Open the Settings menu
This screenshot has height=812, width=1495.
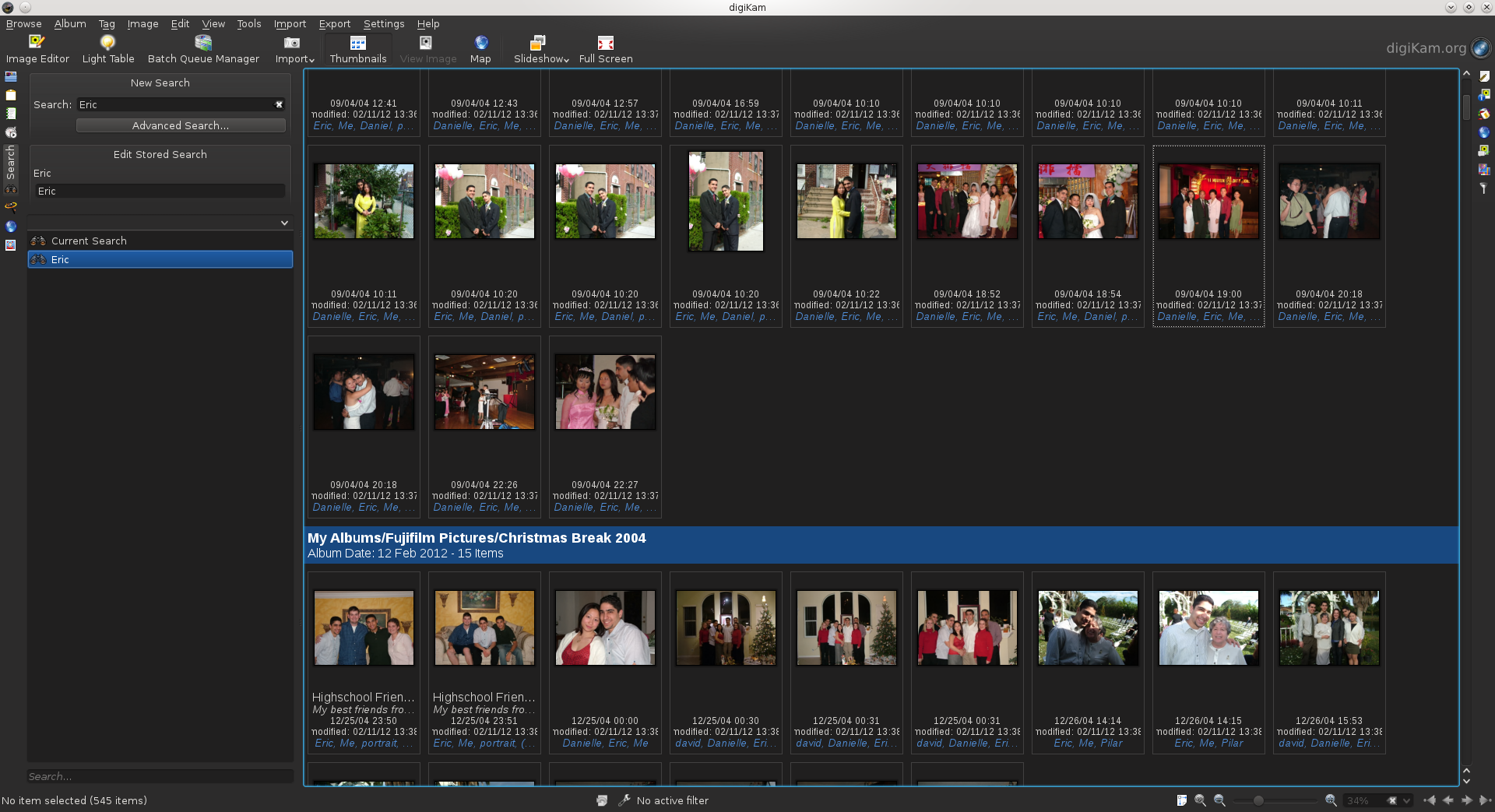coord(384,23)
